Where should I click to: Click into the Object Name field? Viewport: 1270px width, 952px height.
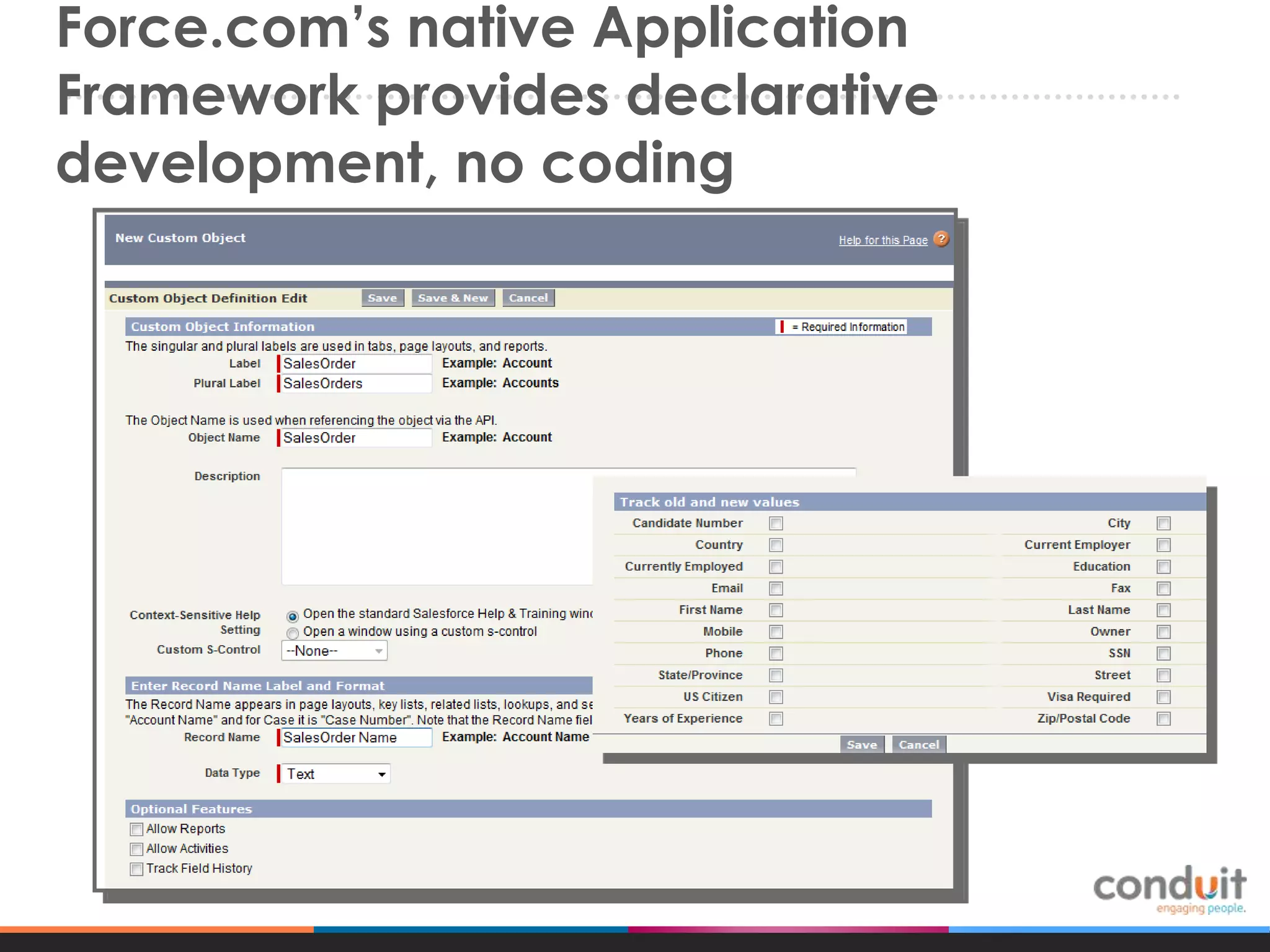tap(355, 438)
